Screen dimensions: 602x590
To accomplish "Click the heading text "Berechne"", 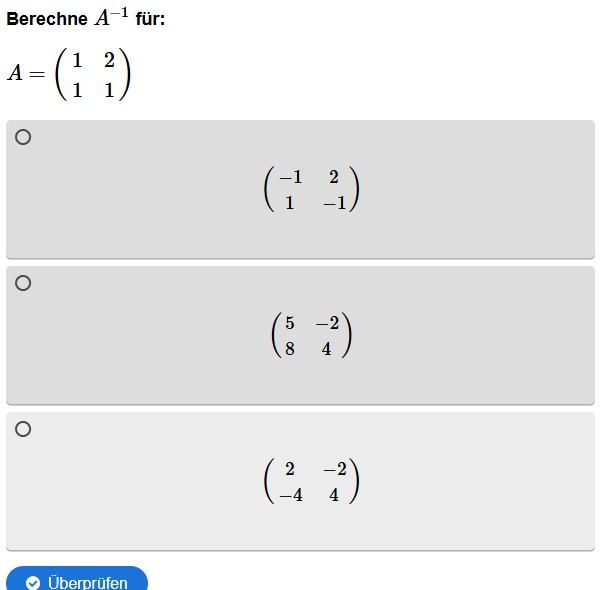I will (47, 19).
